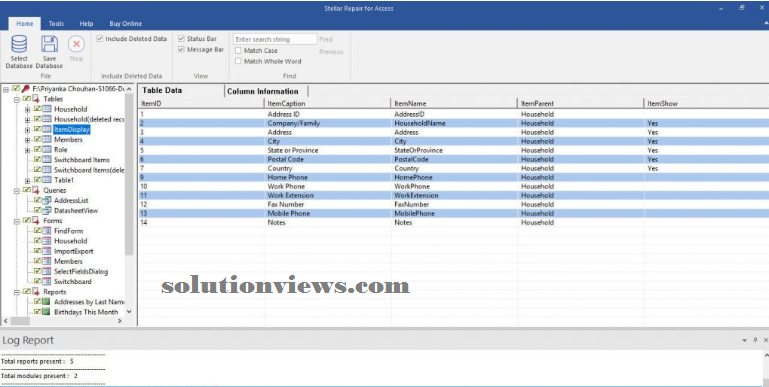Viewport: 769px width, 387px height.
Task: Uncheck the Message Bar option
Action: (181, 50)
